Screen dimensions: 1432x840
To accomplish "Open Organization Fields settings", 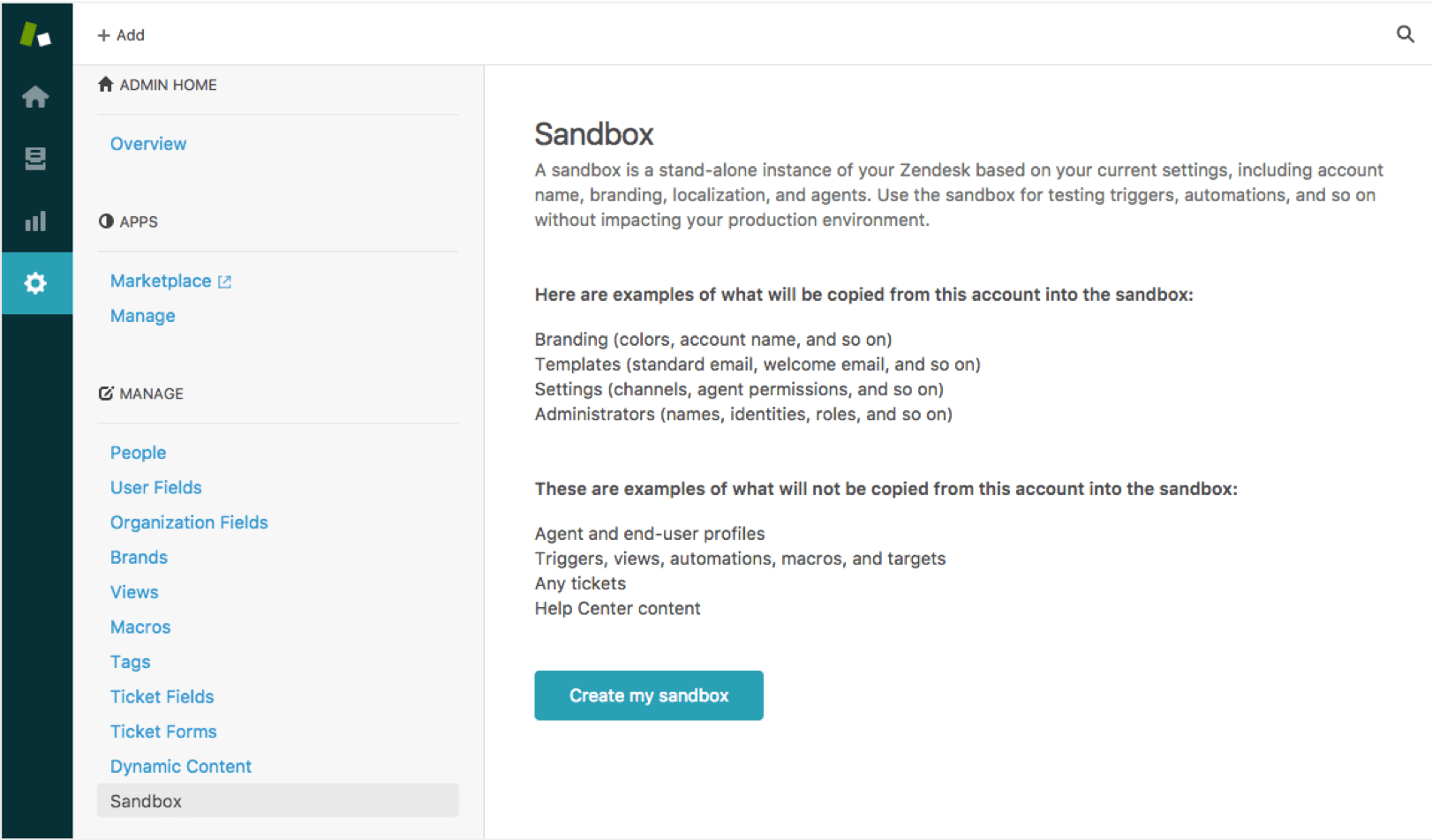I will [x=189, y=522].
